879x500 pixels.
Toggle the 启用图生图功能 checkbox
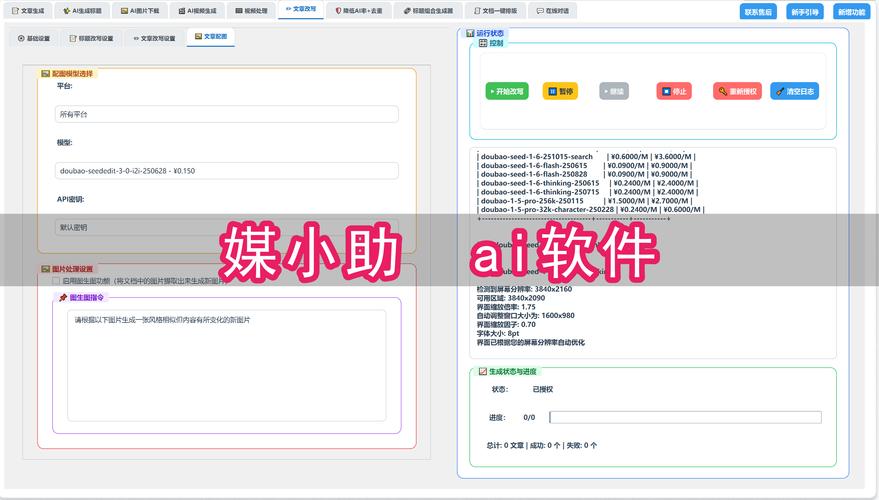[x=55, y=281]
